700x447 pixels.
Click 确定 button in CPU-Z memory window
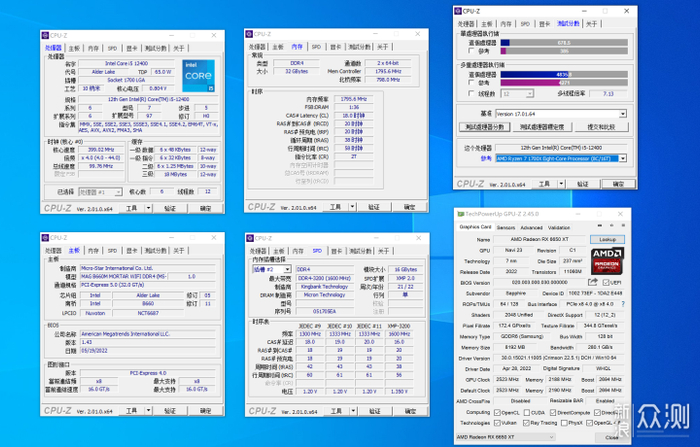click(409, 207)
